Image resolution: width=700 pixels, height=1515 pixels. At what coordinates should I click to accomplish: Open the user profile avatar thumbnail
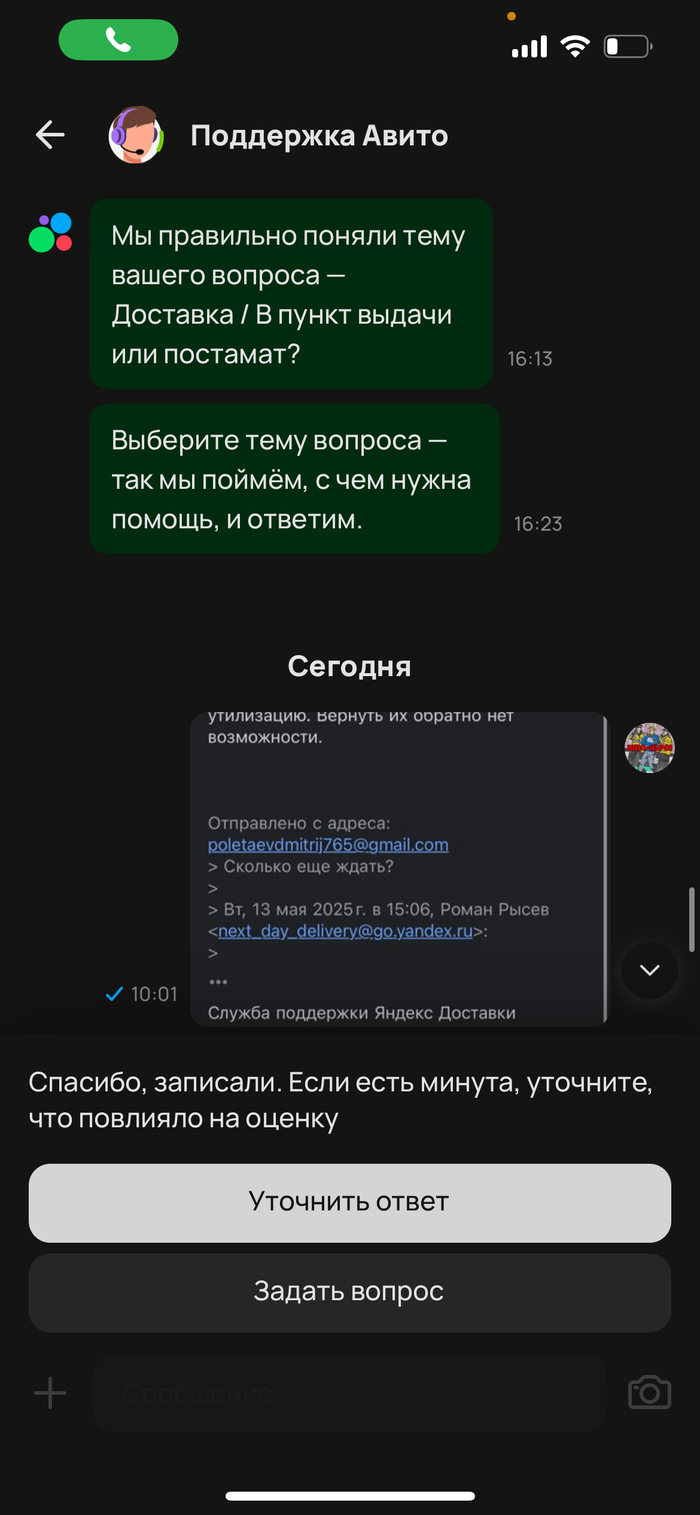tap(650, 747)
